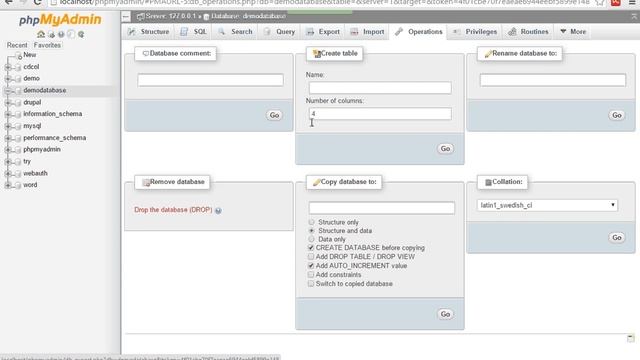Image resolution: width=640 pixels, height=360 pixels.
Task: Click the browser reload icon
Action: click(x=38, y=2)
